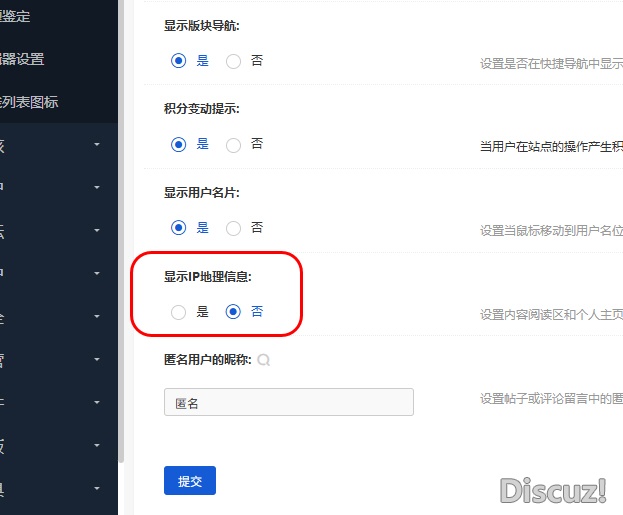Click the search icon beside 匿名用户的昵称

pyautogui.click(x=264, y=360)
